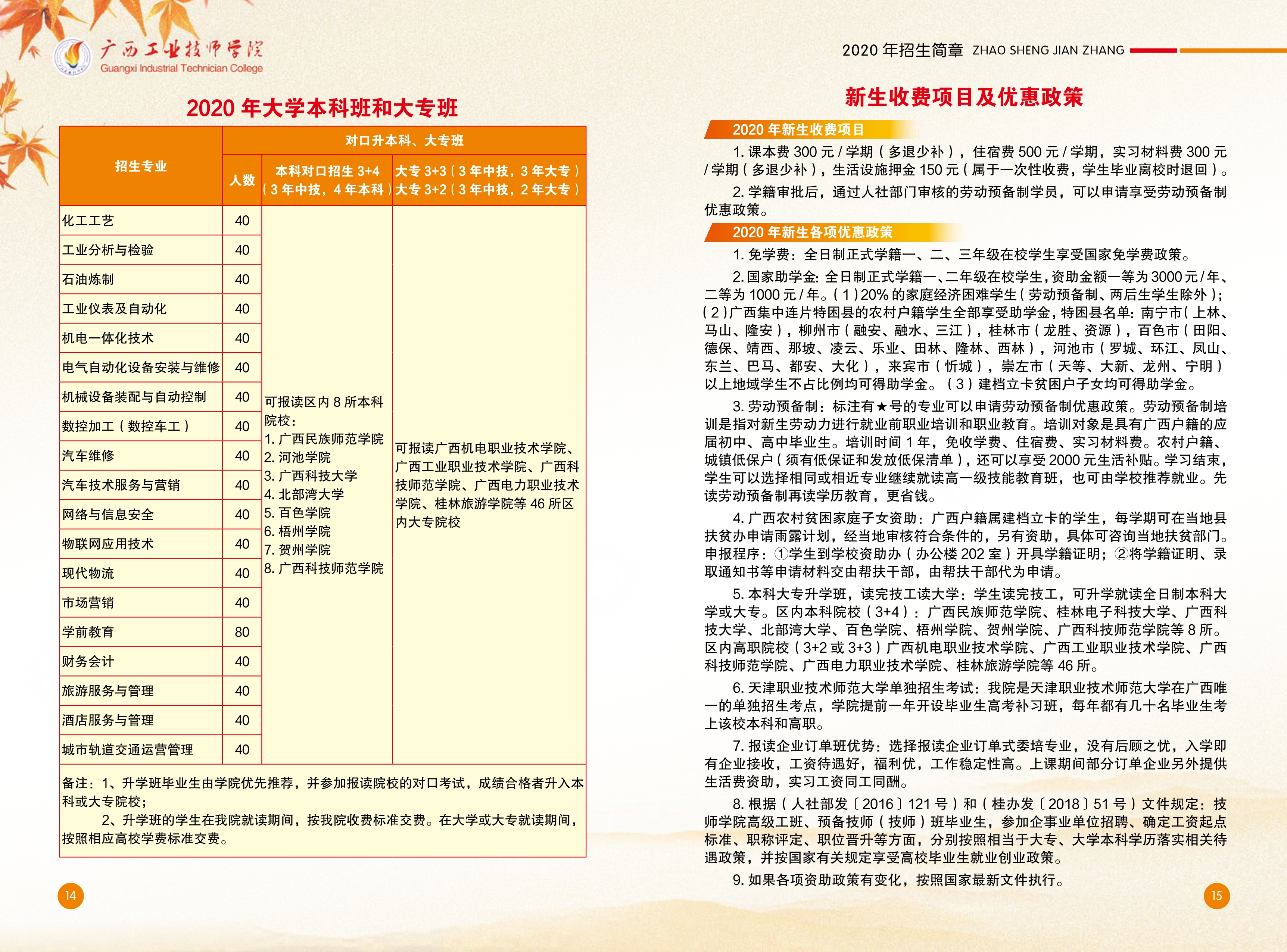Select the 物联网应用技术 row
The width and height of the screenshot is (1287, 952).
tap(161, 544)
